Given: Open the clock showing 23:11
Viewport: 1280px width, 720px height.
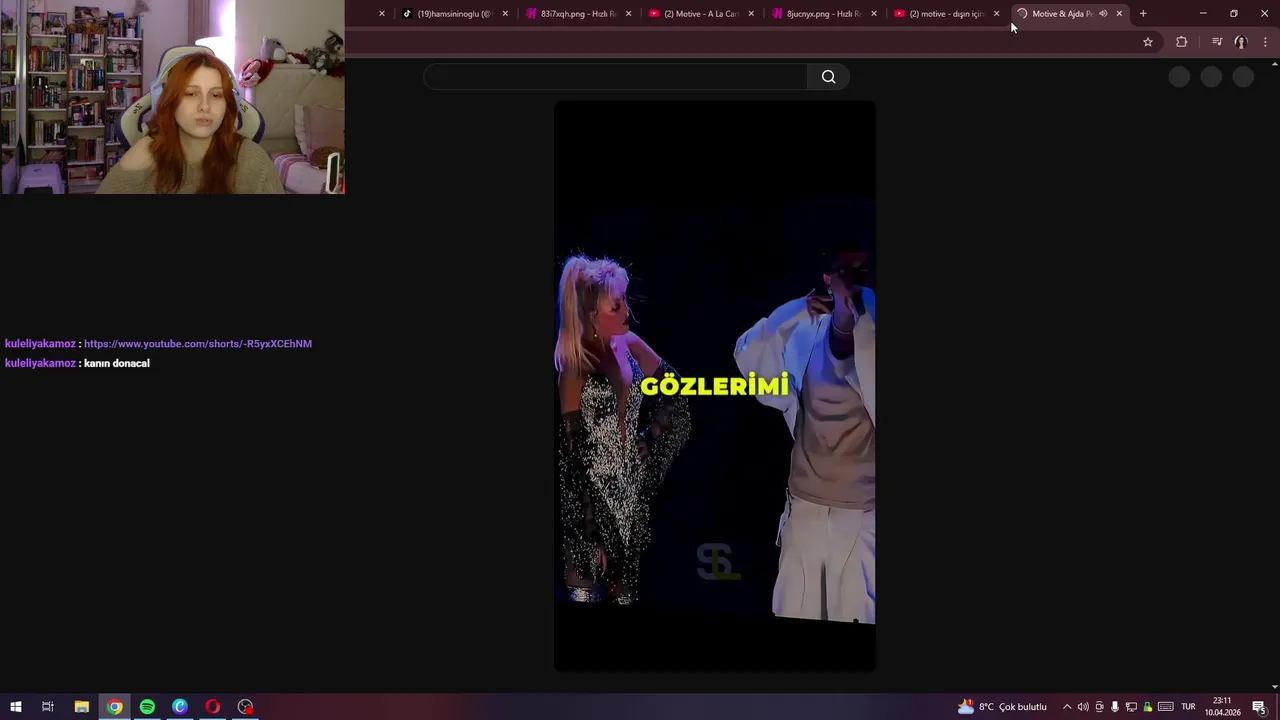Looking at the screenshot, I should 1222,707.
